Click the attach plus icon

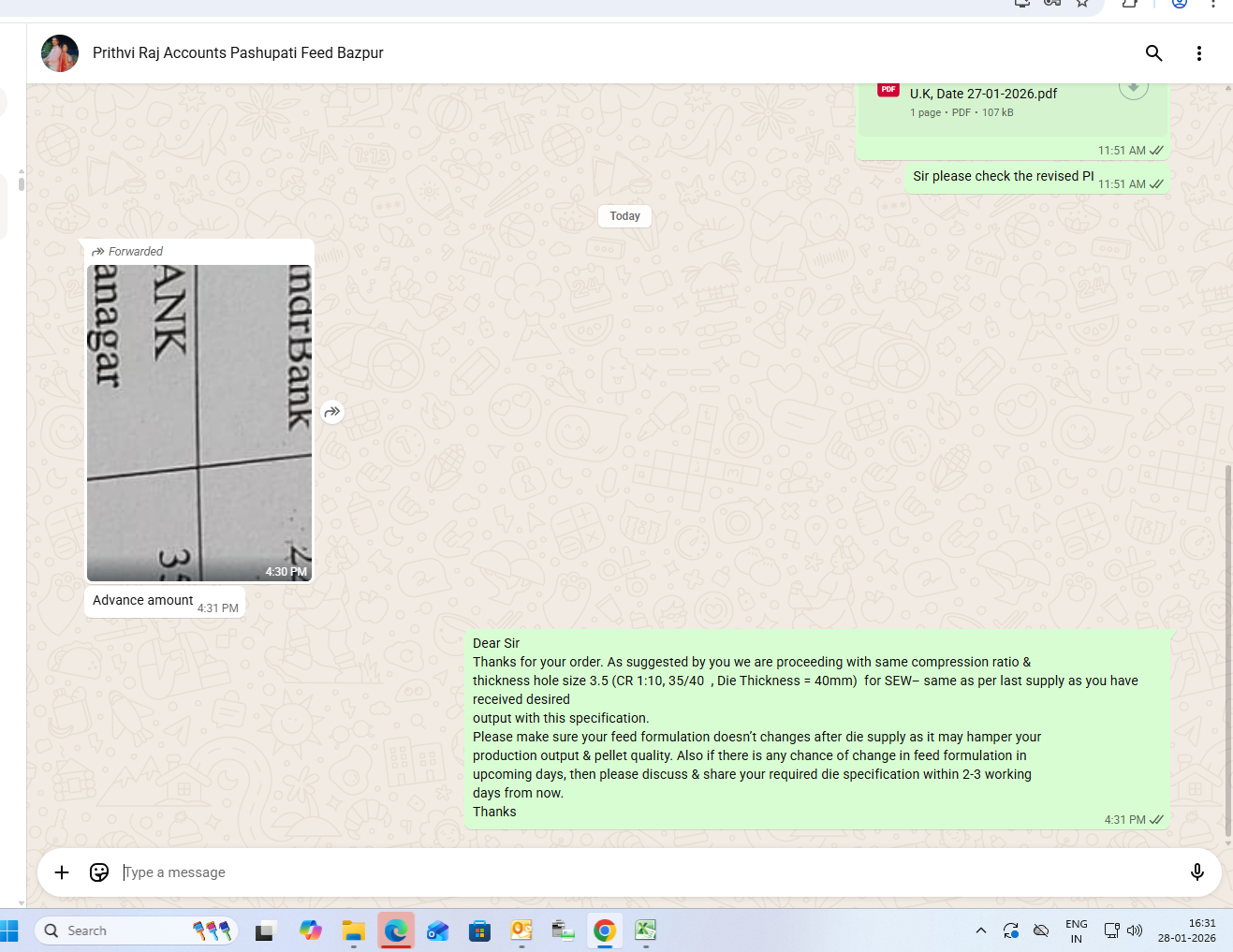[x=62, y=872]
